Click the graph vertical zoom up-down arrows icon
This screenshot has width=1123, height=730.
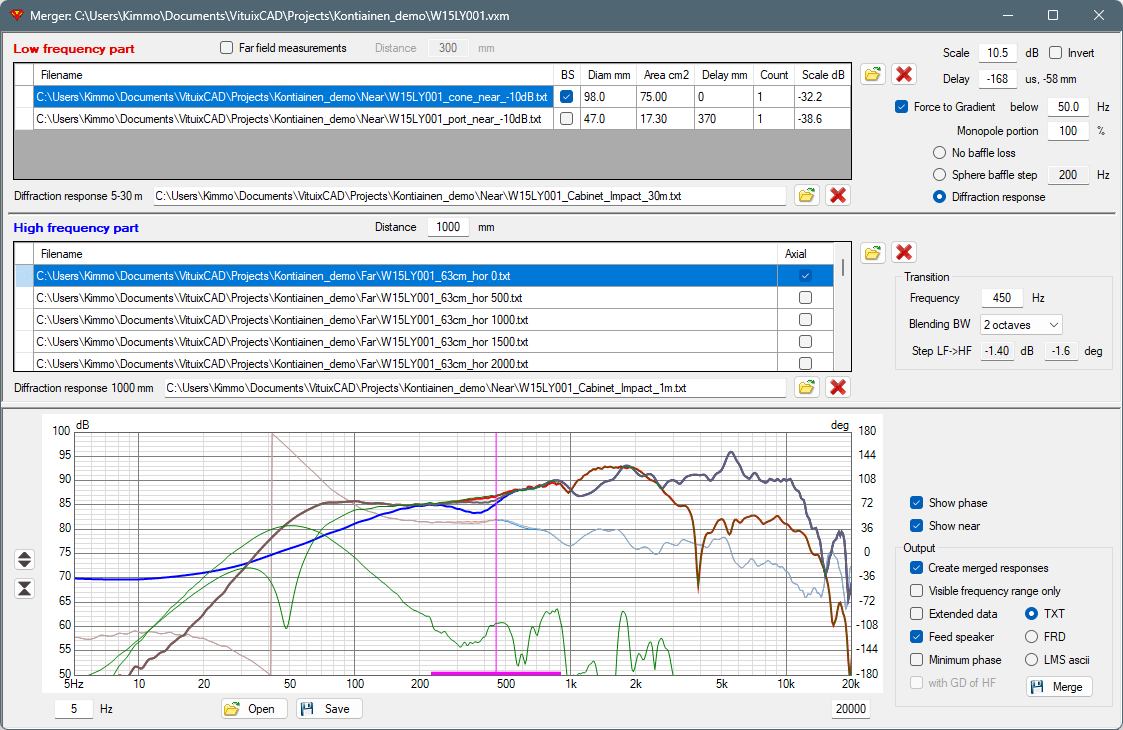pyautogui.click(x=24, y=559)
